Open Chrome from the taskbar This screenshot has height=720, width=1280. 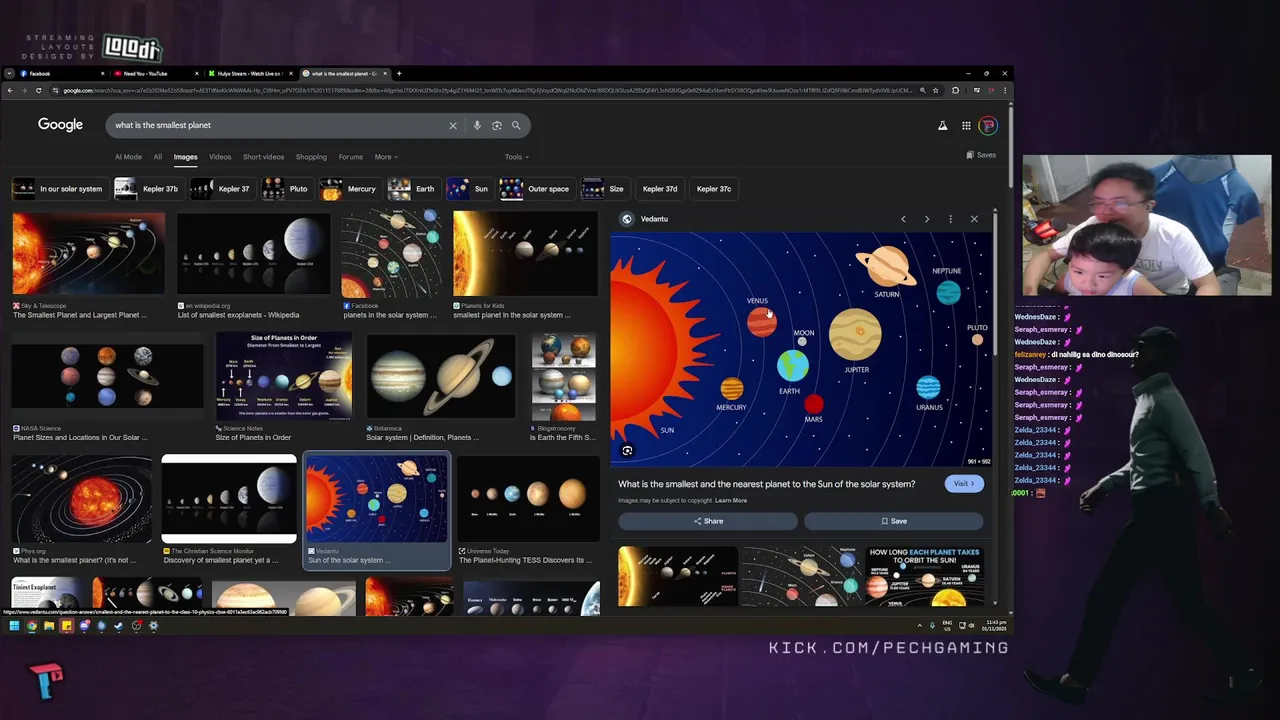pyautogui.click(x=32, y=626)
